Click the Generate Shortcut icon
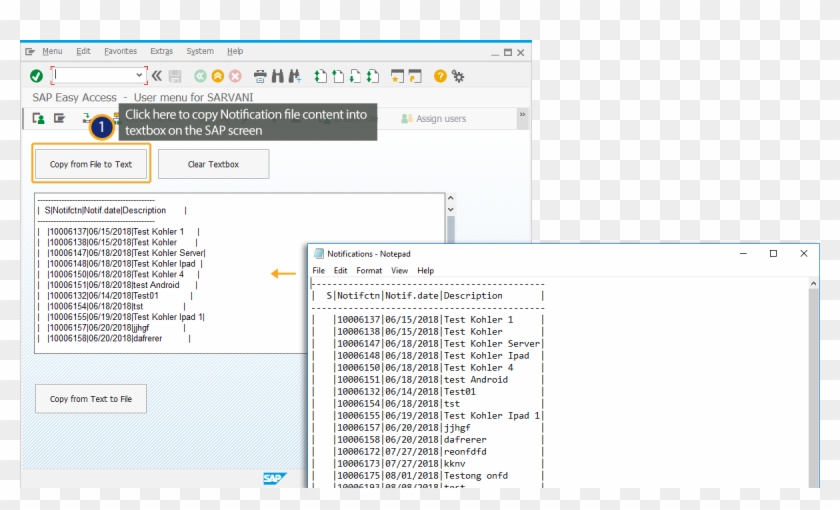The height and width of the screenshot is (510, 840). 415,76
